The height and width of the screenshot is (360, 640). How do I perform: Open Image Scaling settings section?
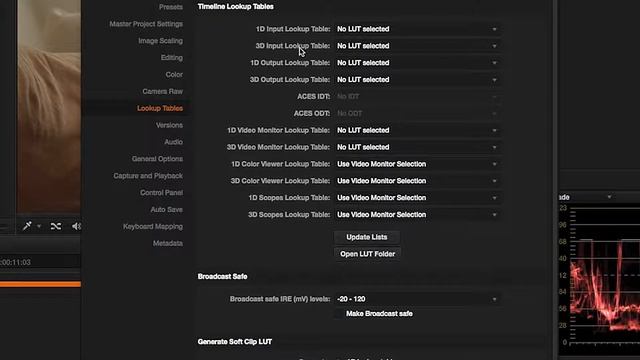[x=160, y=41]
